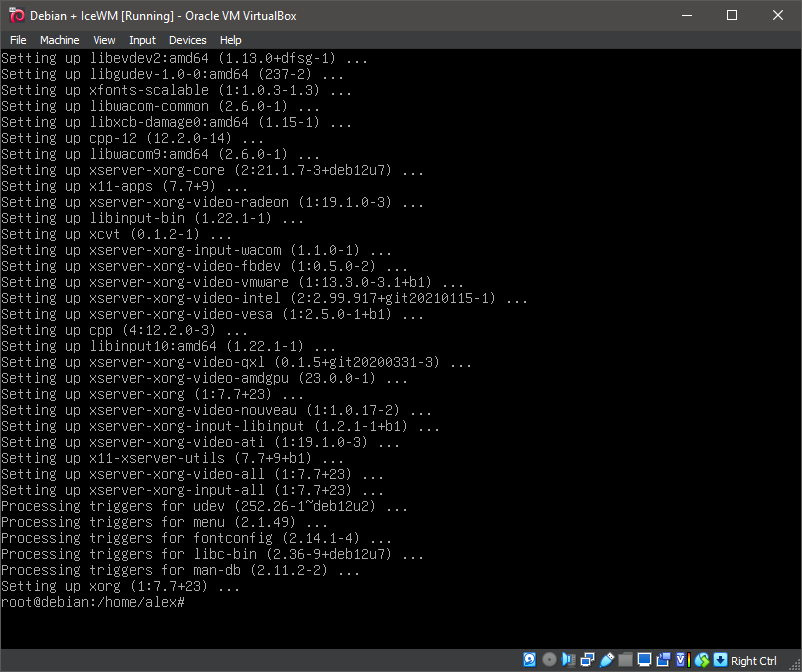Open the optical drives status icon
The width and height of the screenshot is (802, 672).
pos(549,660)
